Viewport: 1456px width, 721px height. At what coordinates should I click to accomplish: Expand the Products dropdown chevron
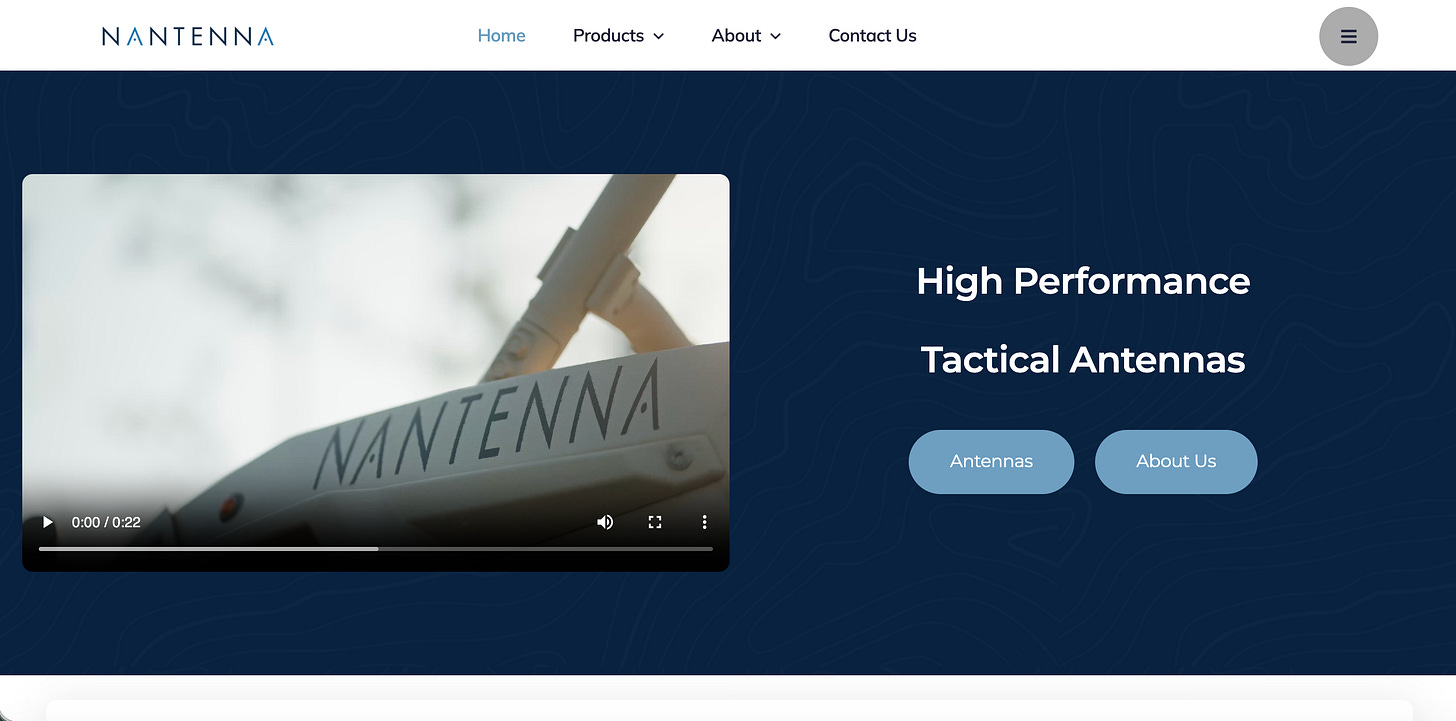click(659, 36)
